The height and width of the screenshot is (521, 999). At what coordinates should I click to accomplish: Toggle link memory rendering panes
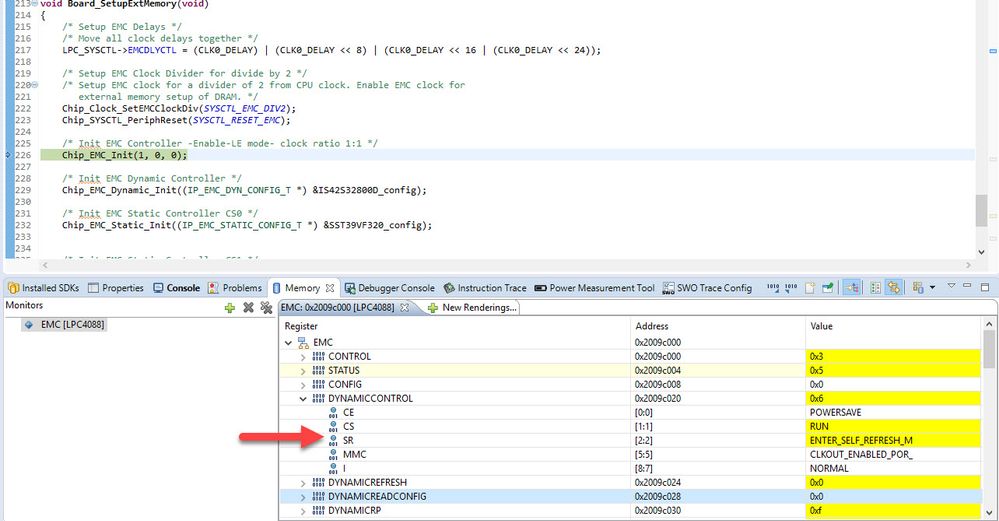tap(894, 288)
